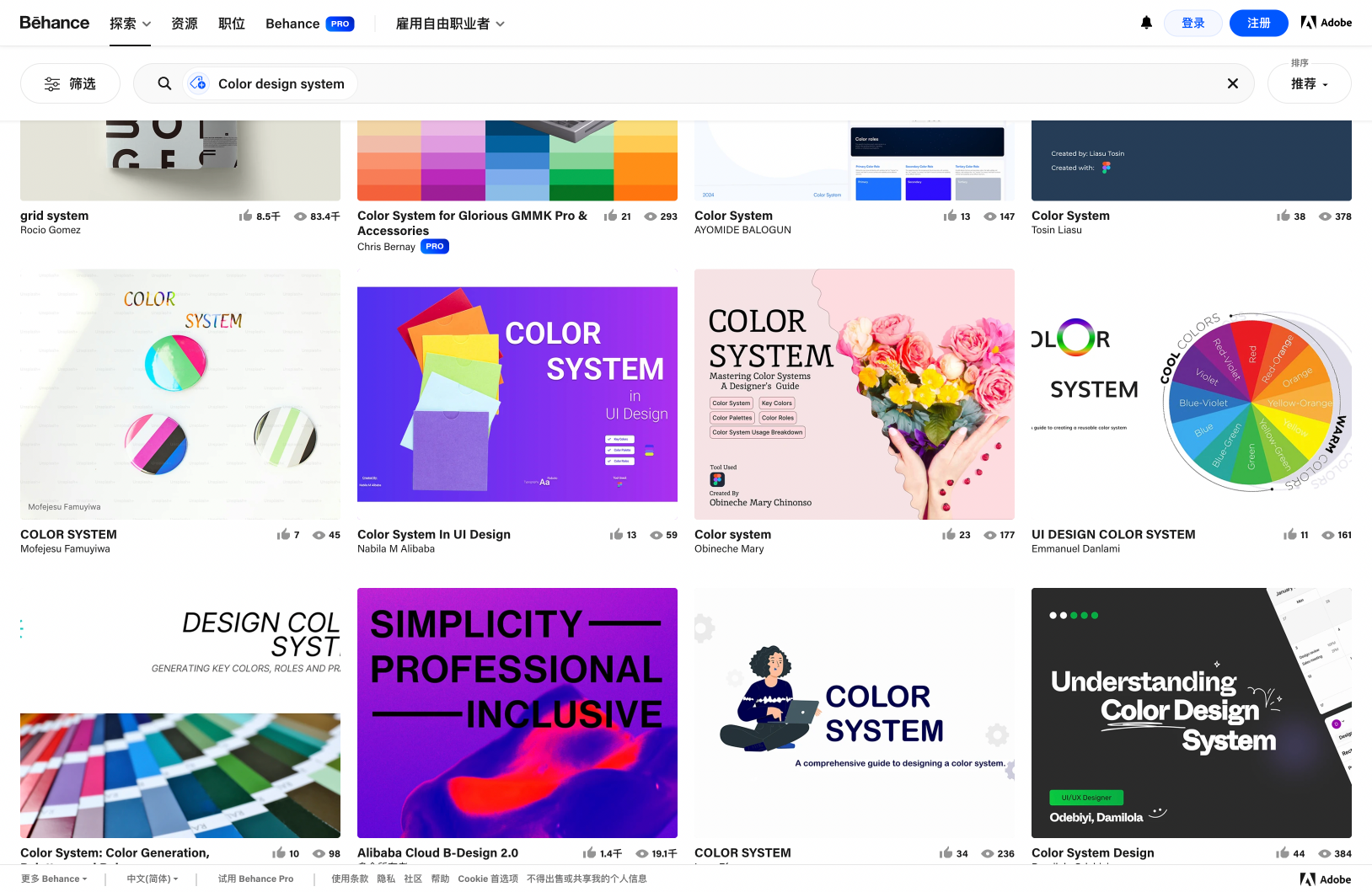Viewport: 1372px width, 892px height.
Task: Click thumbs-up on Mofejesu COLOR SYSTEM
Action: [283, 534]
